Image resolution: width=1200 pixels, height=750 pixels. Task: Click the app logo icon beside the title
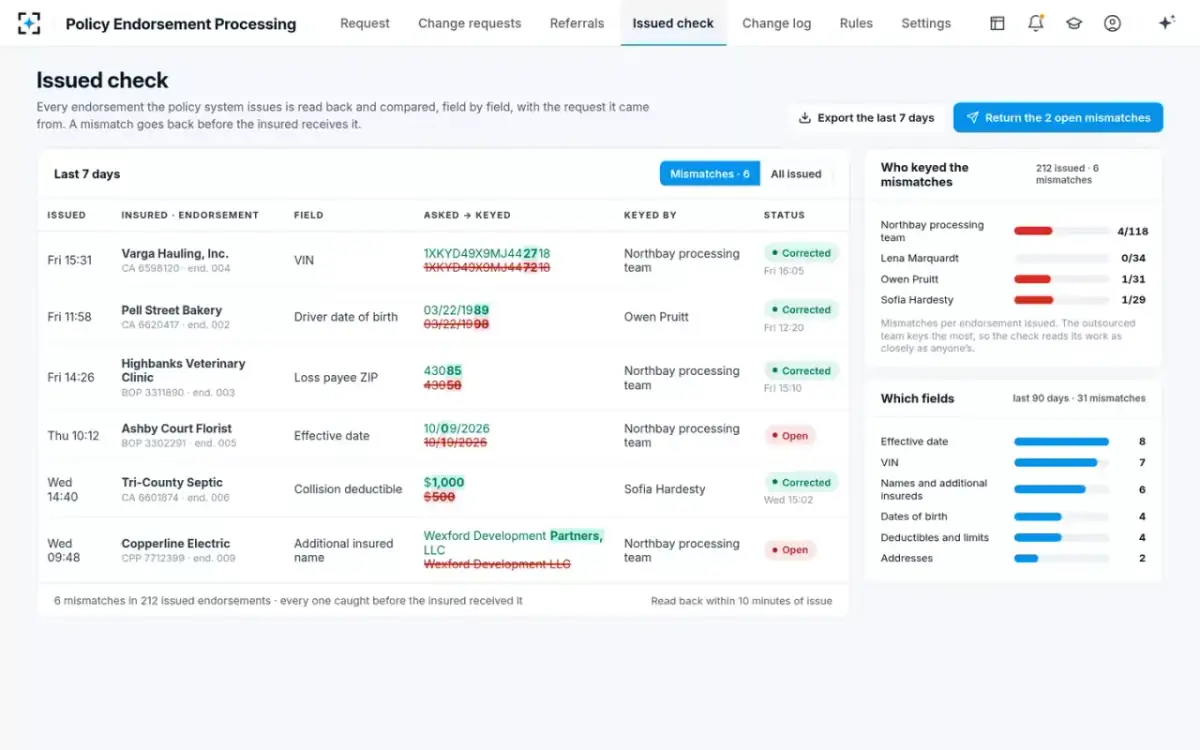pyautogui.click(x=29, y=23)
